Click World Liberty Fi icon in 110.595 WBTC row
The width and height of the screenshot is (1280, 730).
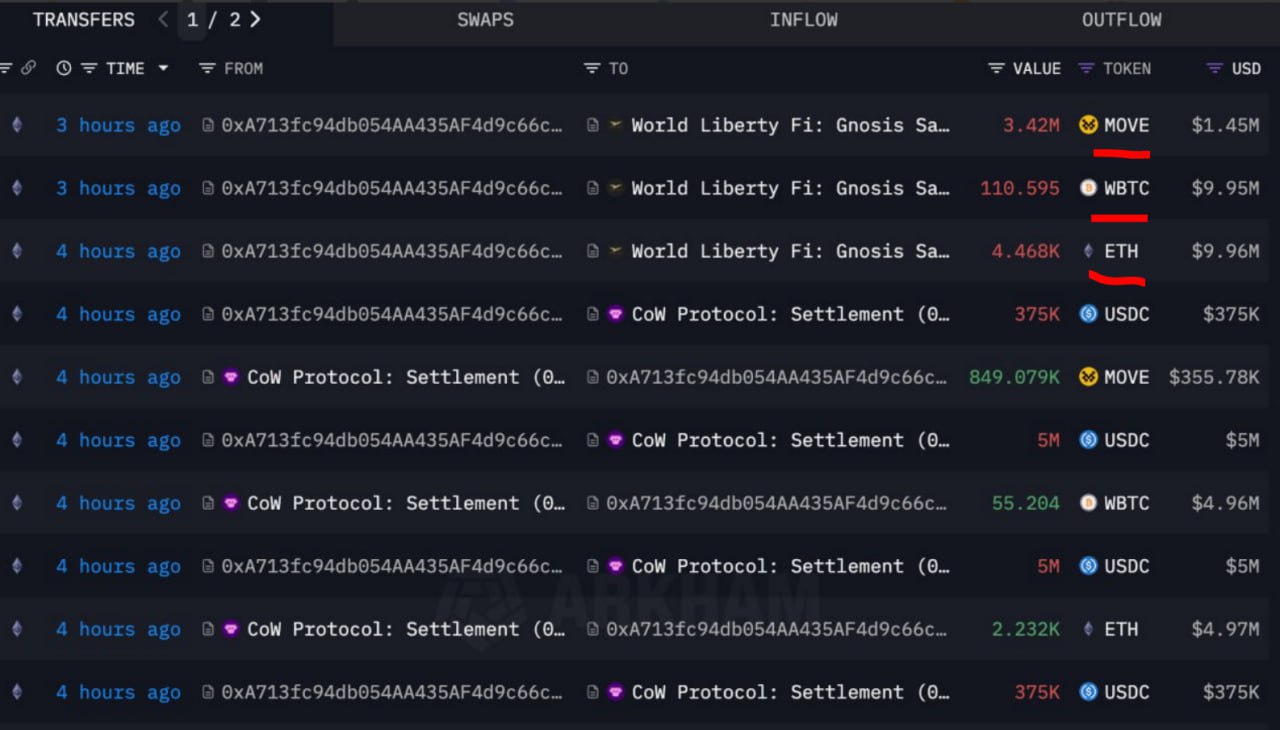coord(616,188)
